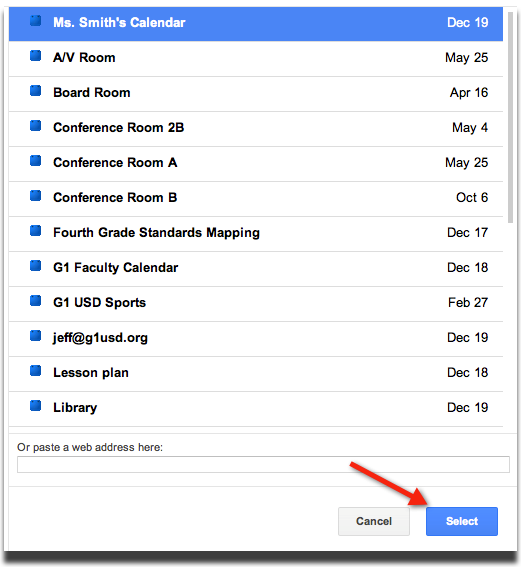Select Fourth Grade Standards Mapping calendar

pos(256,234)
